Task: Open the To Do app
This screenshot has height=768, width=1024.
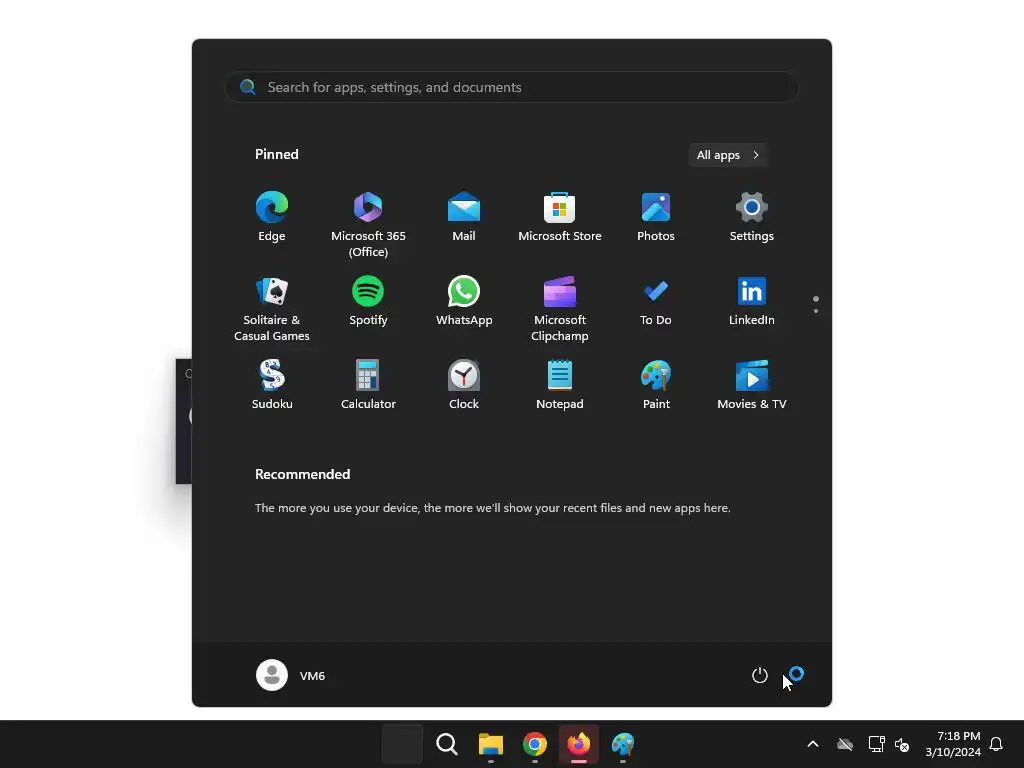Action: coord(656,302)
